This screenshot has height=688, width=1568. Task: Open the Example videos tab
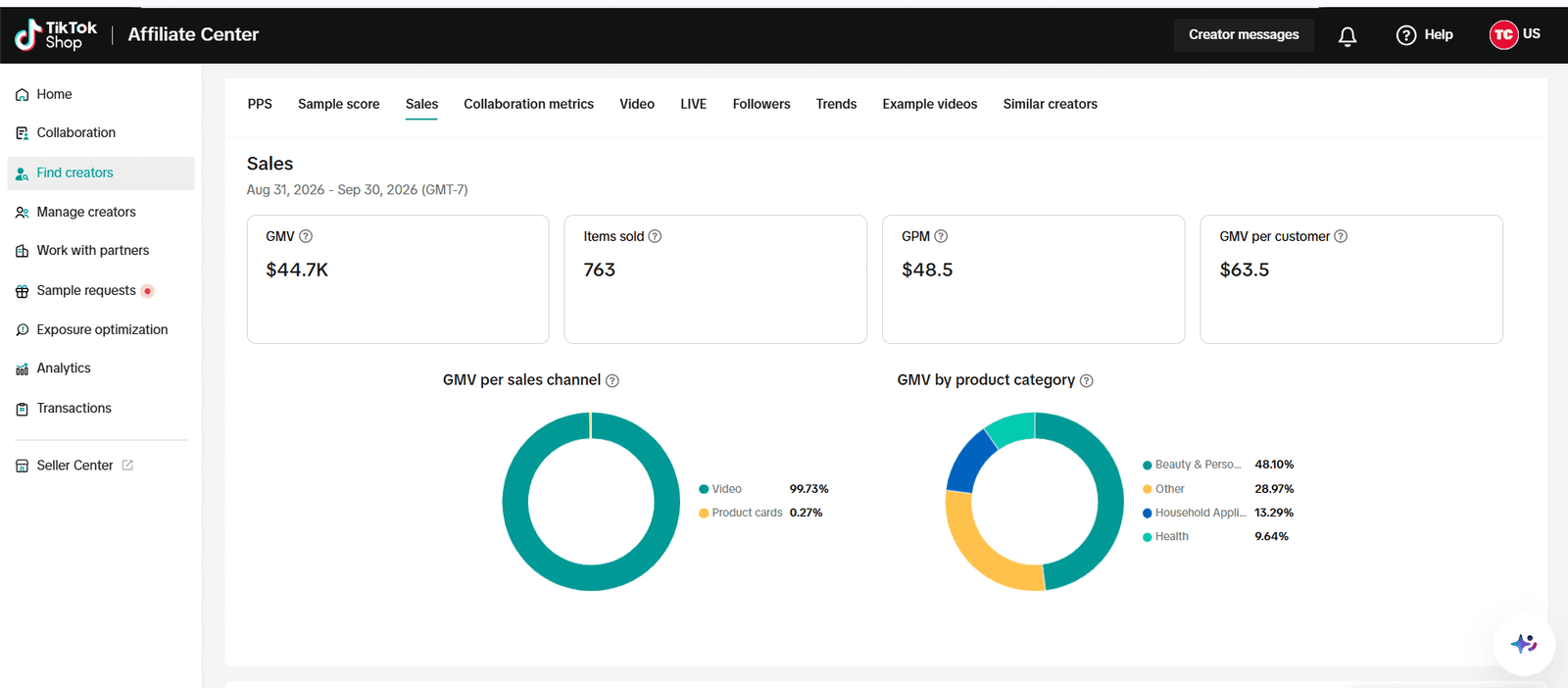pyautogui.click(x=930, y=104)
